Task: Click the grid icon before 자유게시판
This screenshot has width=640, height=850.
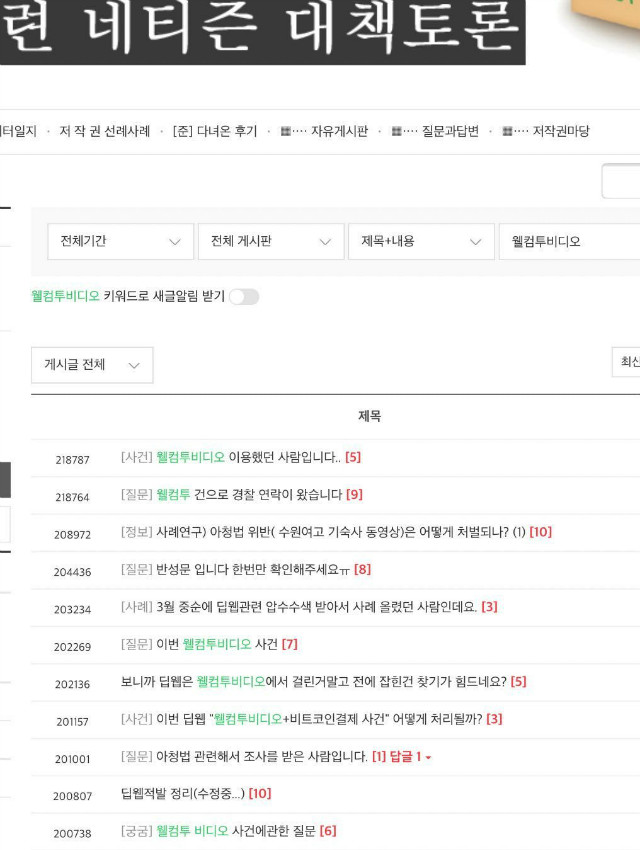Action: [286, 131]
